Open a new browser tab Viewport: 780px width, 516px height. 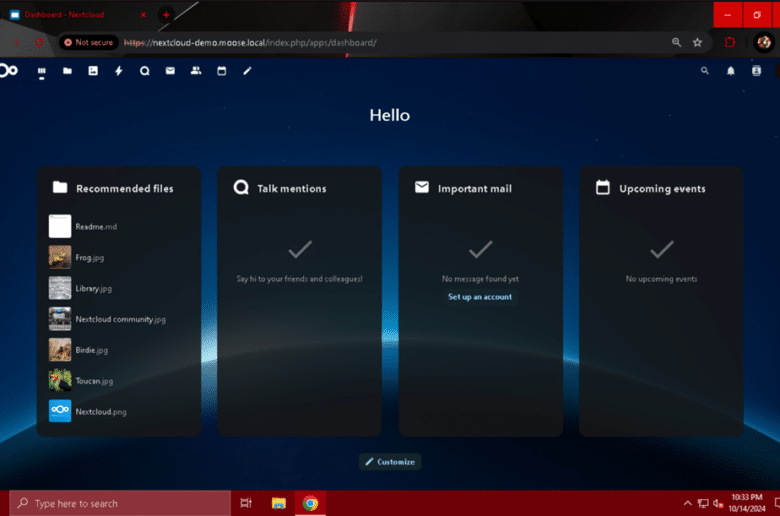point(166,15)
